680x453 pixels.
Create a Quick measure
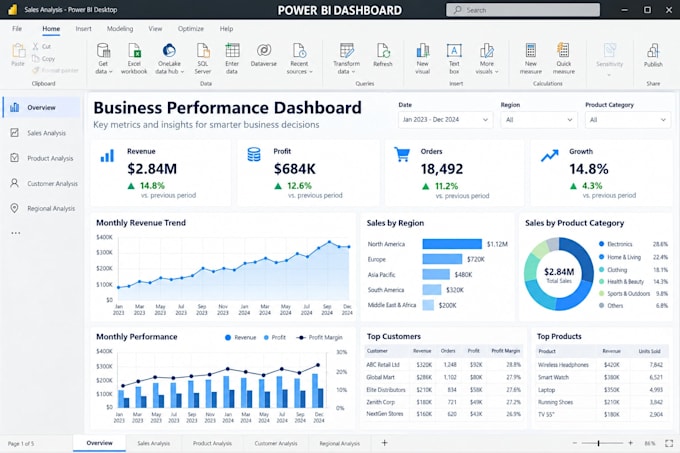point(563,59)
